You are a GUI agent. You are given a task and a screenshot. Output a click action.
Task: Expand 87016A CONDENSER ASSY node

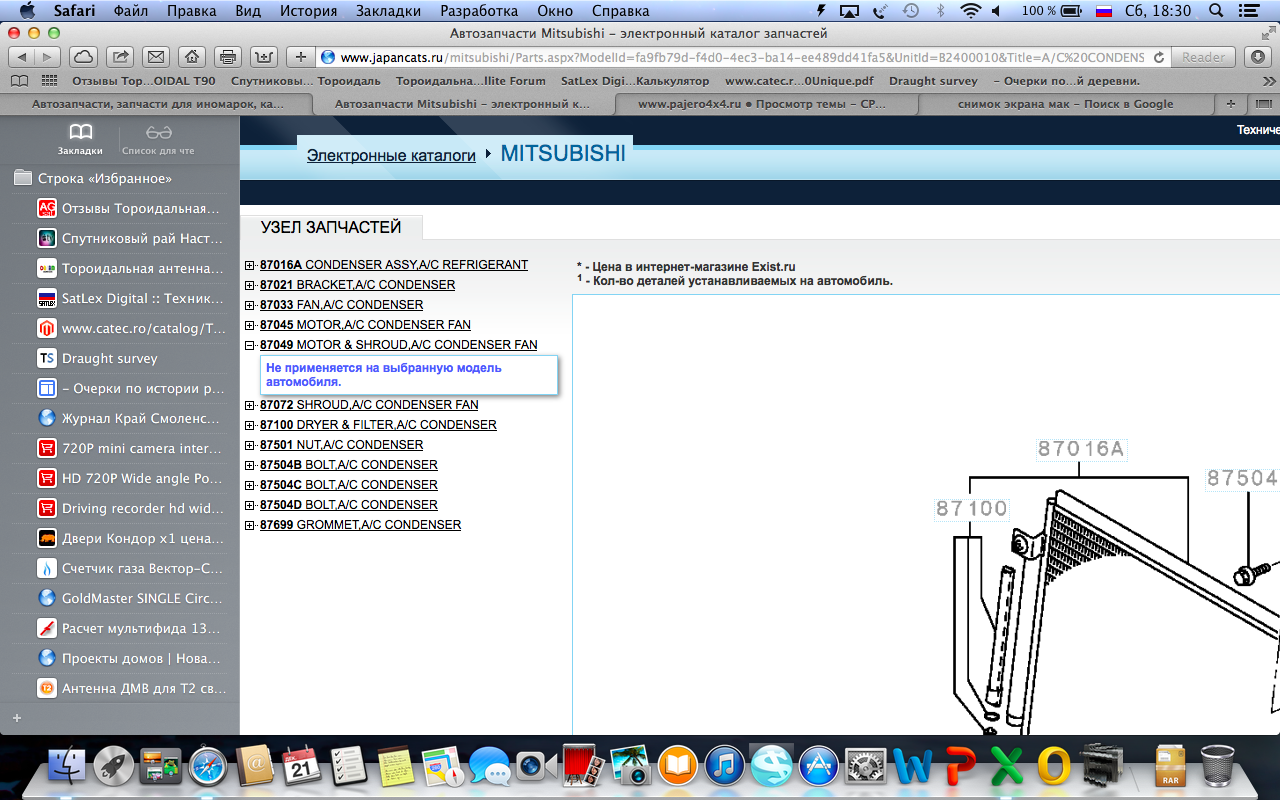(x=250, y=265)
